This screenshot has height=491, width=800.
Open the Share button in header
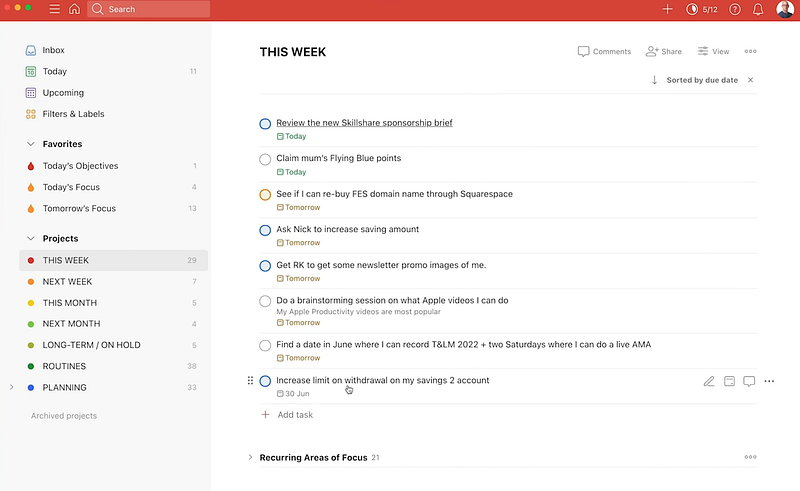pyautogui.click(x=664, y=52)
